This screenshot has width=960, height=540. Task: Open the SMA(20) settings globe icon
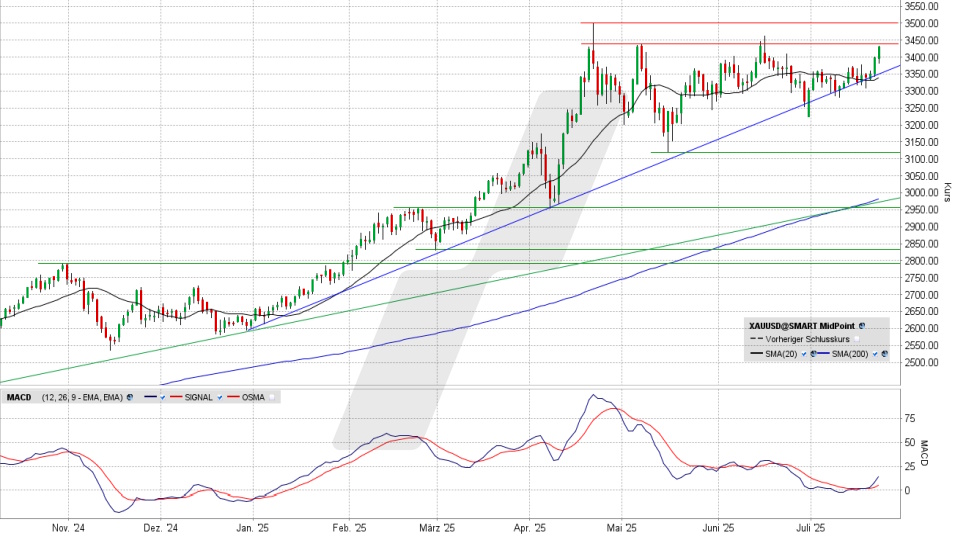click(814, 354)
